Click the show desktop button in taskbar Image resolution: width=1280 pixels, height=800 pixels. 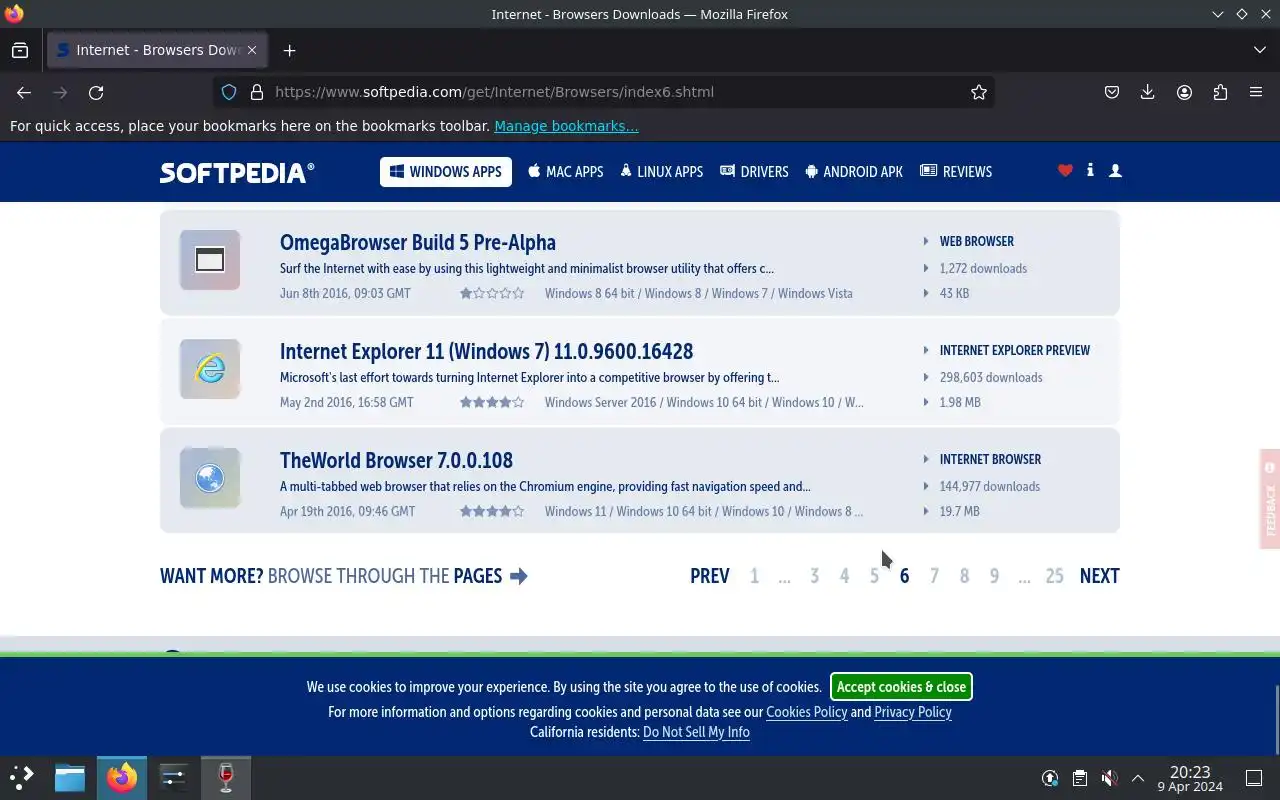pos(1254,778)
